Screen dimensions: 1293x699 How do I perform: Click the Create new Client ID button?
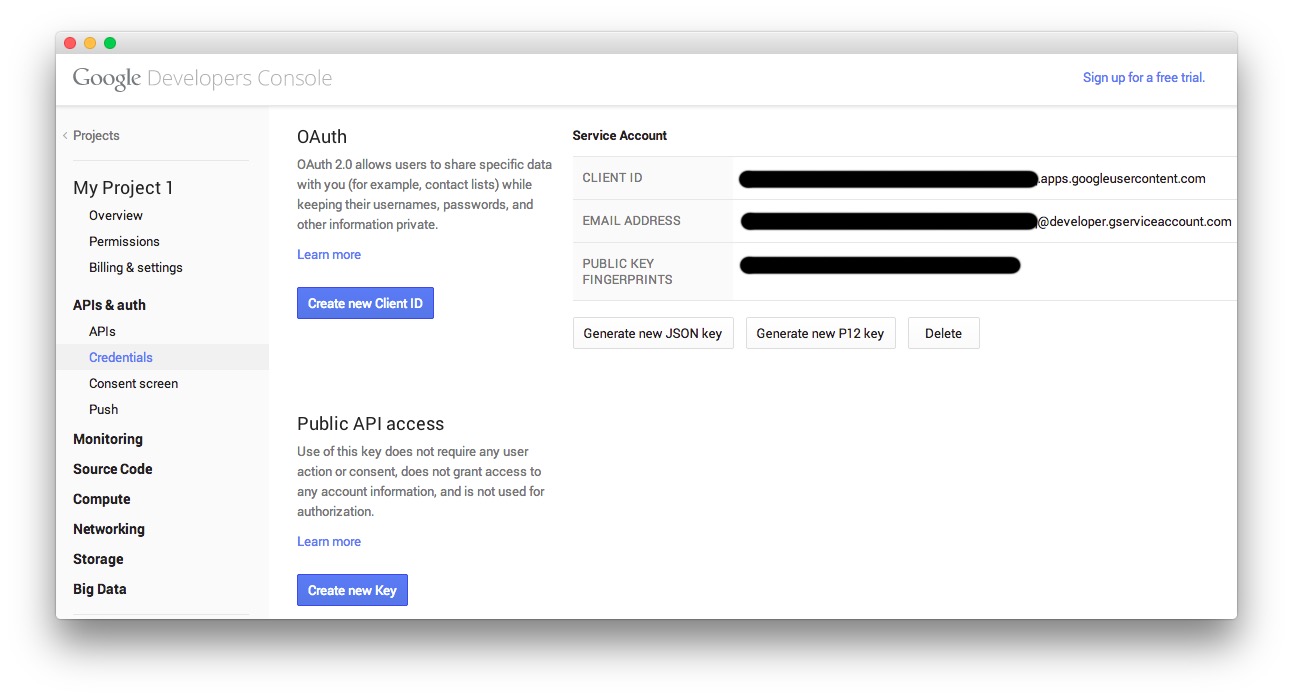[365, 303]
